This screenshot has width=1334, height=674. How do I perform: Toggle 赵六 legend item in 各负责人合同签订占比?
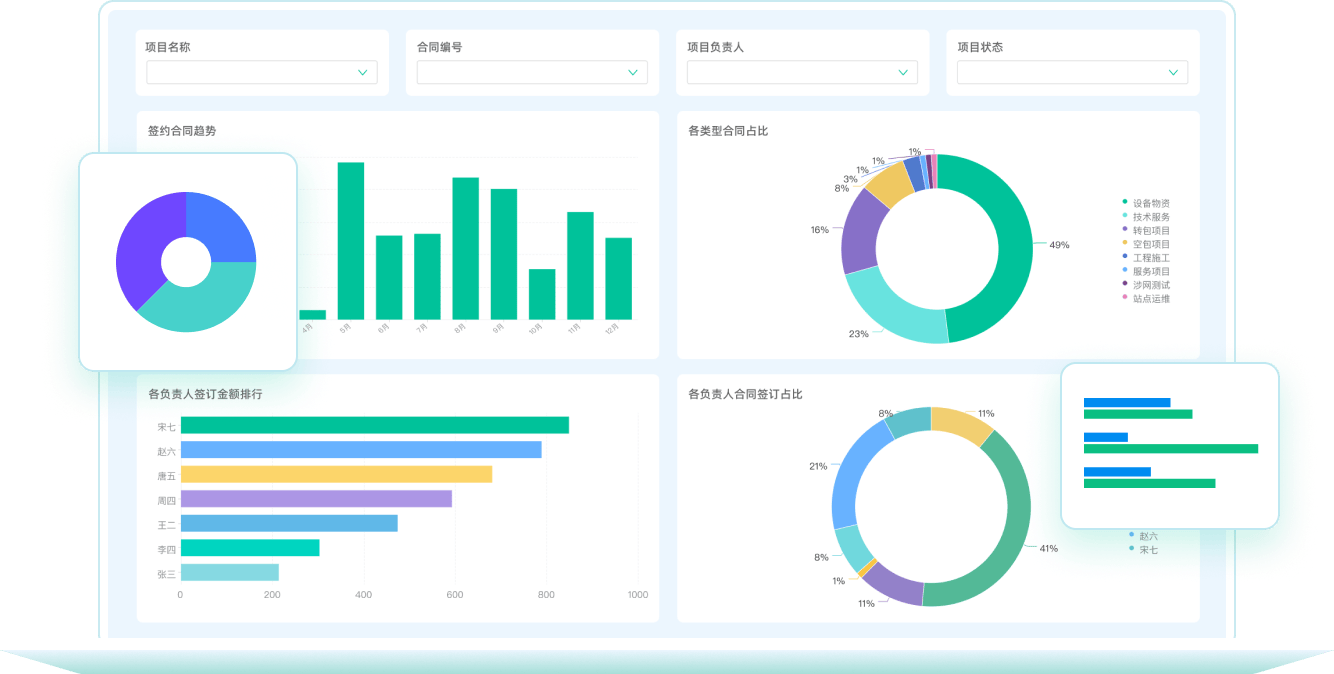1143,536
